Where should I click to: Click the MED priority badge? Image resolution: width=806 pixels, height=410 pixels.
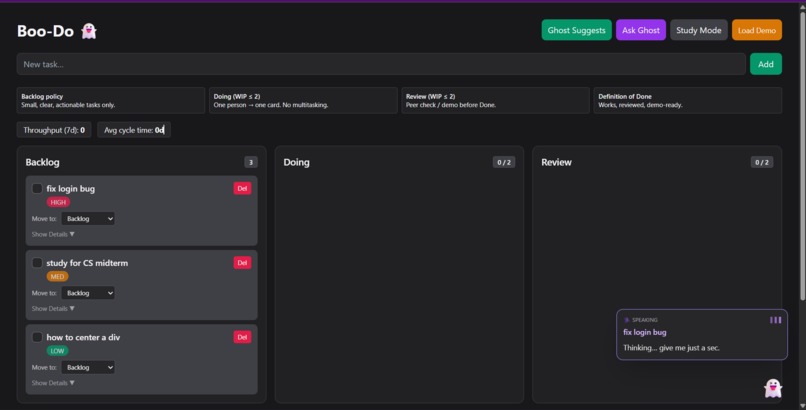coord(57,277)
